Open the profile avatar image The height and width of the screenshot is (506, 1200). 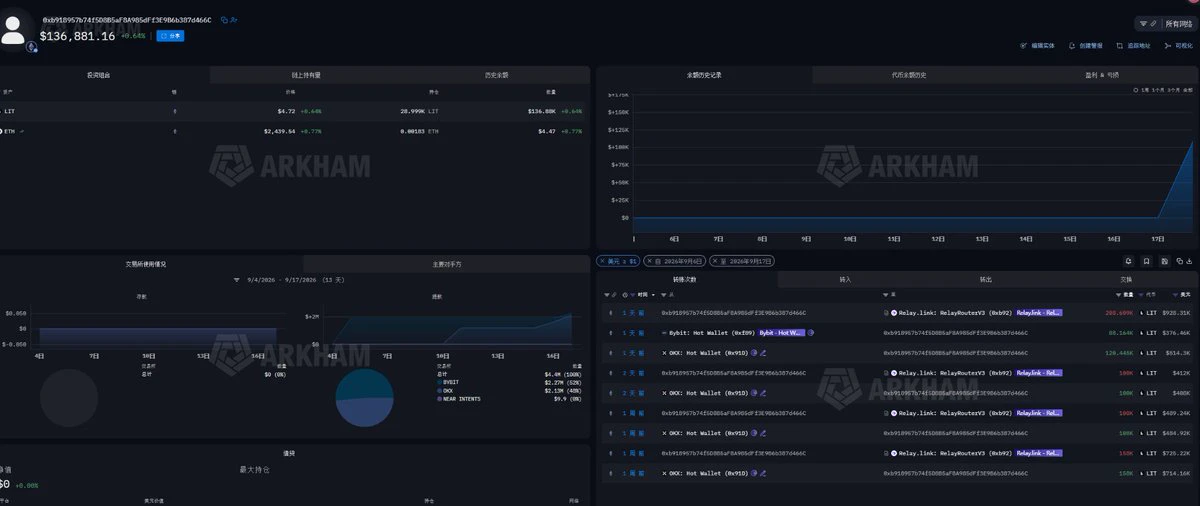point(14,28)
